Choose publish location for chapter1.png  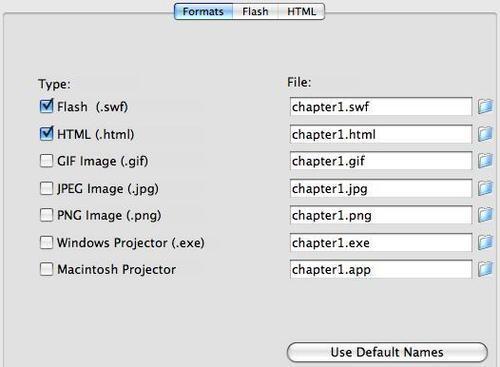coord(485,215)
